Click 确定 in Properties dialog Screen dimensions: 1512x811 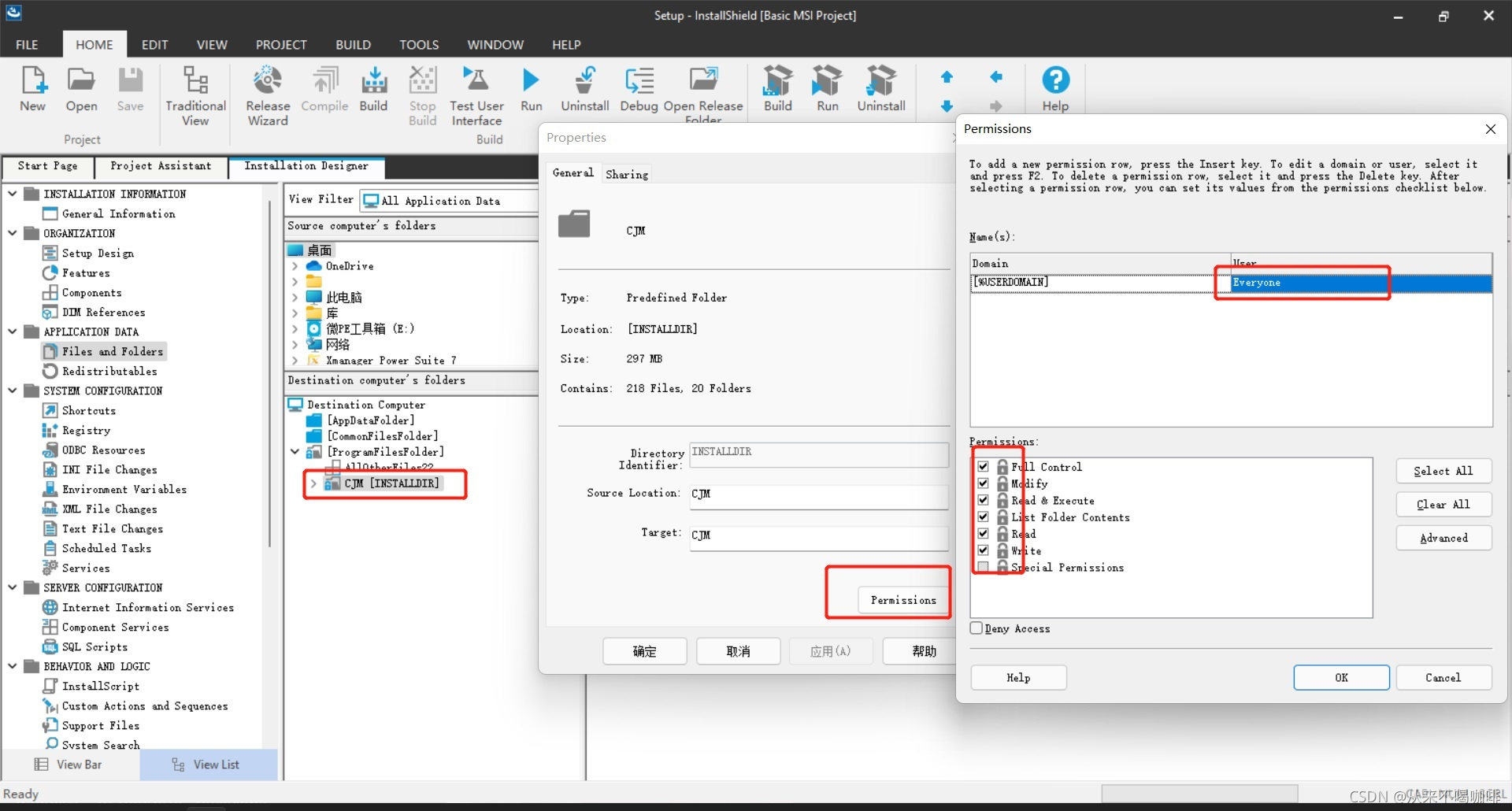coord(645,651)
